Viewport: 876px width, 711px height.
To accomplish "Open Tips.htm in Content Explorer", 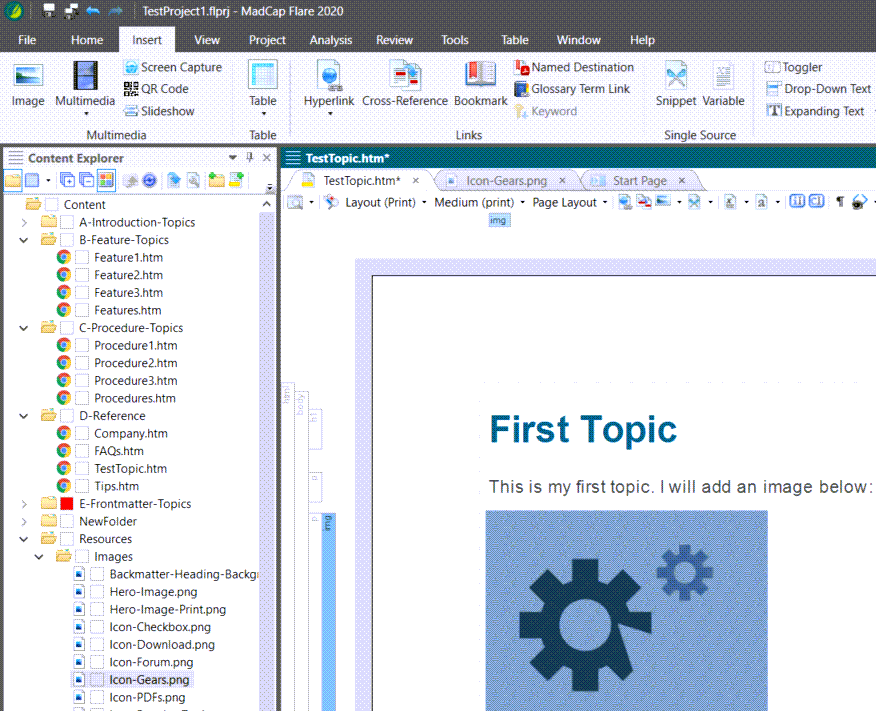I will coord(116,486).
